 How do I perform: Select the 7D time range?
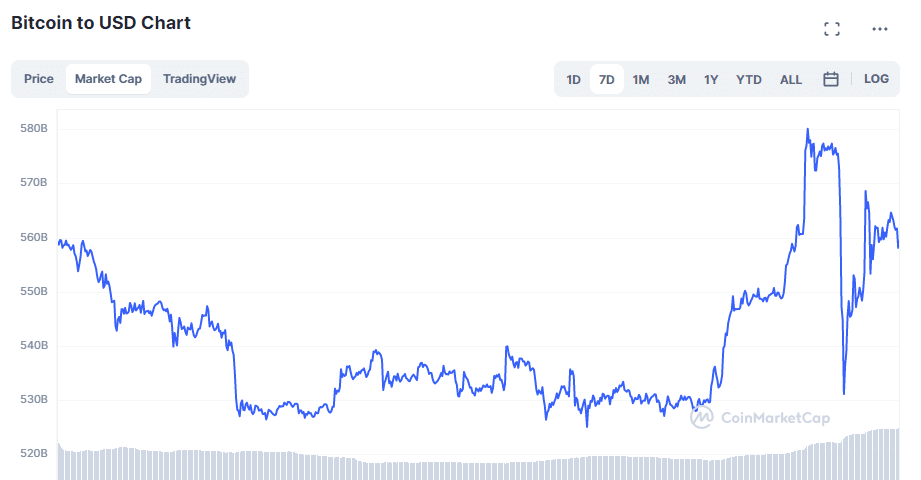pyautogui.click(x=607, y=79)
